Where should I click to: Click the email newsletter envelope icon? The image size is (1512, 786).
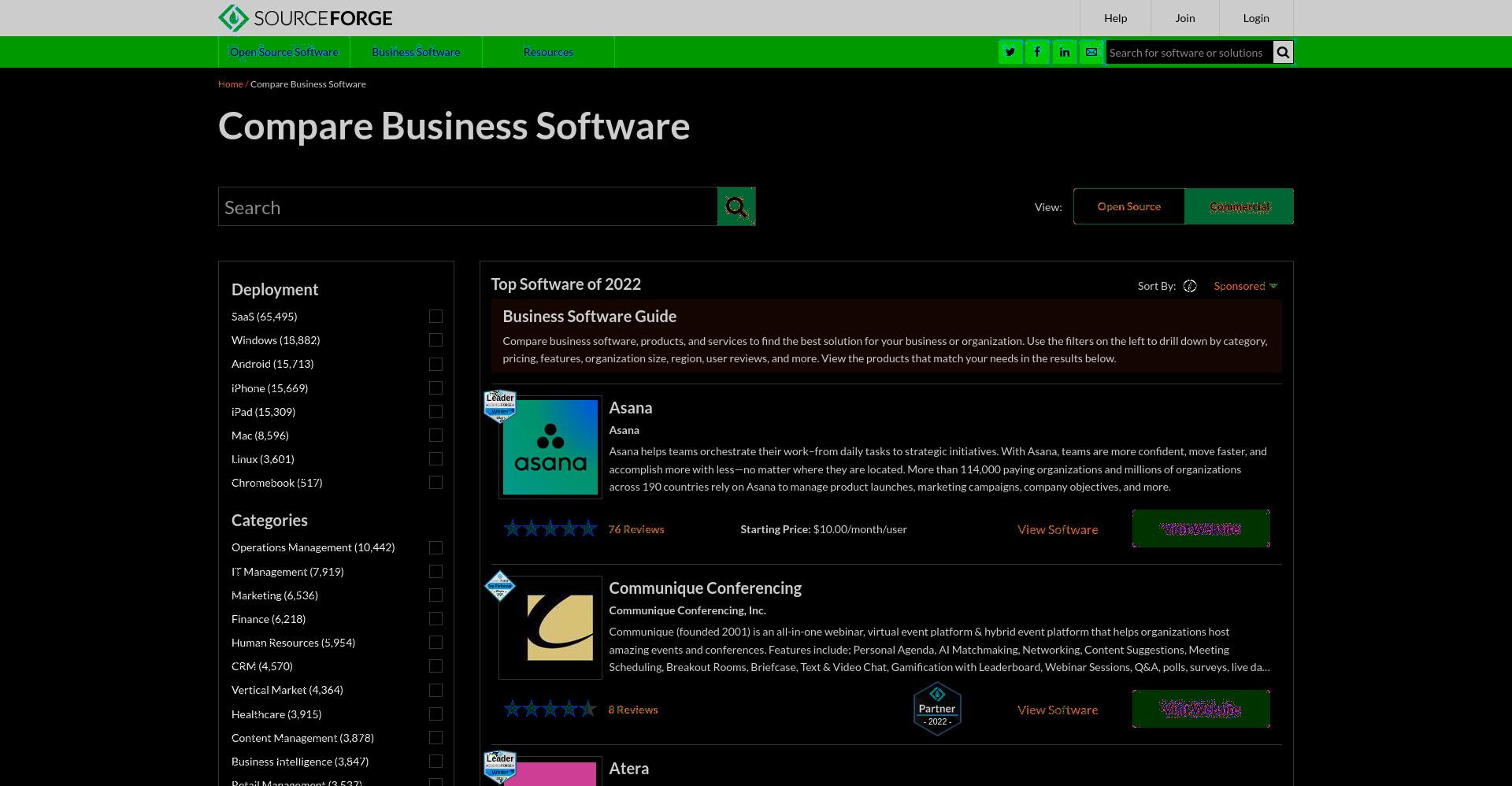(1091, 52)
